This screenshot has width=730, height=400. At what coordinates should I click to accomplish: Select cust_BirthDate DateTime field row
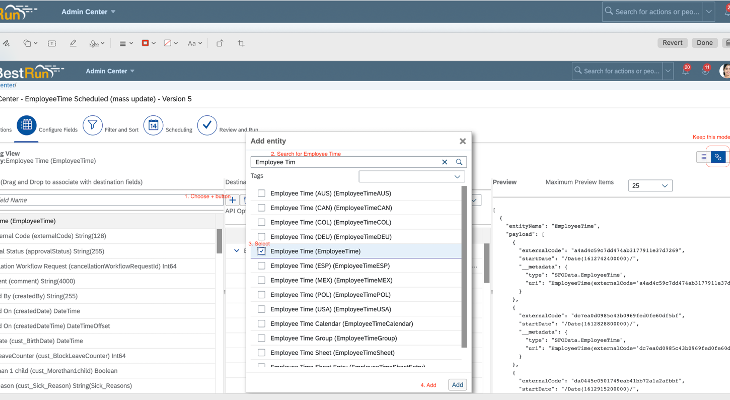tap(108, 341)
